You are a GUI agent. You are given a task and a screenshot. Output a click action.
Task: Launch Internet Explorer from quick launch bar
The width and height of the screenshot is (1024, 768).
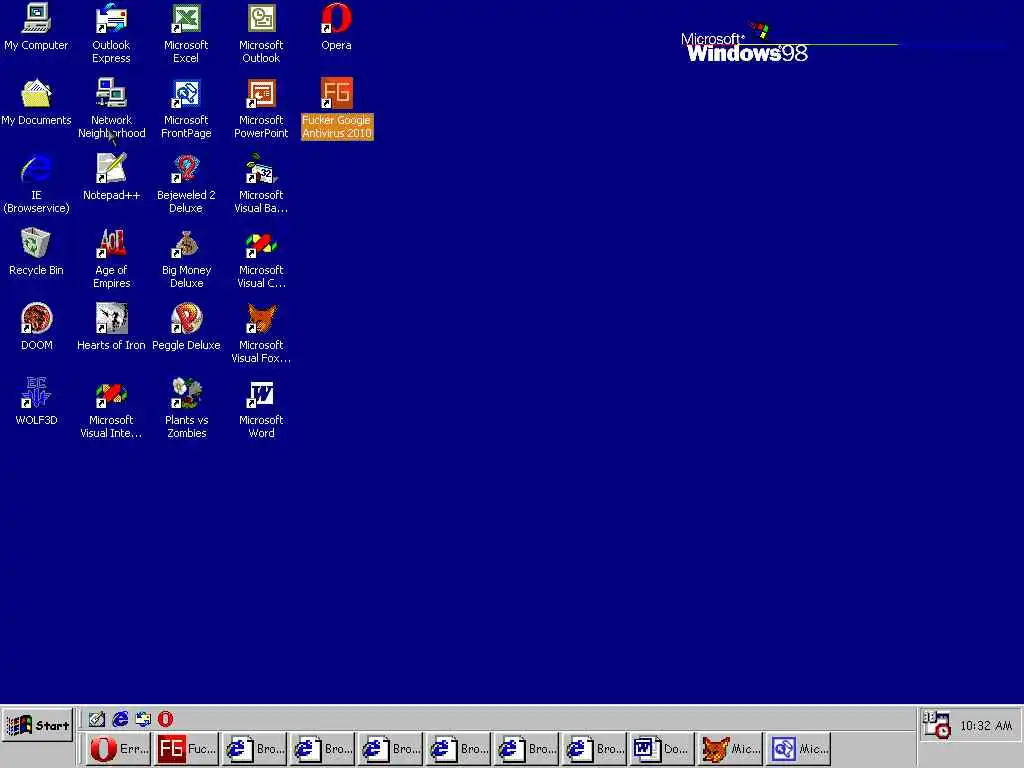pos(120,719)
